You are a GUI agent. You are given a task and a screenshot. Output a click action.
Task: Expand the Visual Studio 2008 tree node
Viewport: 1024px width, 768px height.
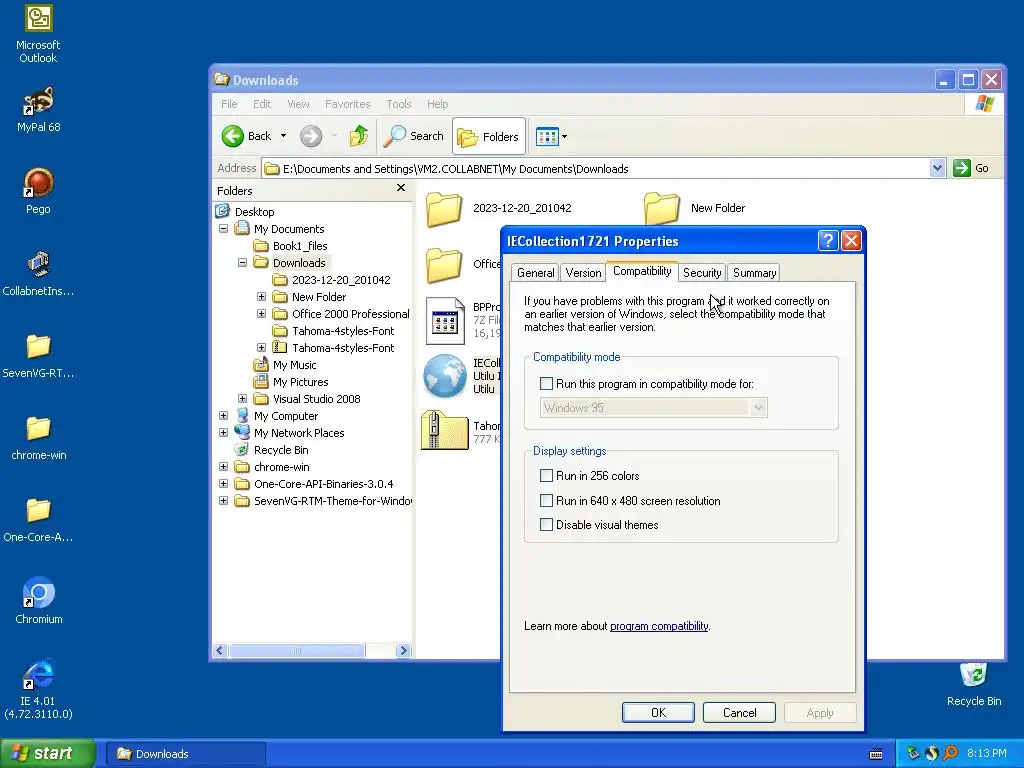click(242, 398)
